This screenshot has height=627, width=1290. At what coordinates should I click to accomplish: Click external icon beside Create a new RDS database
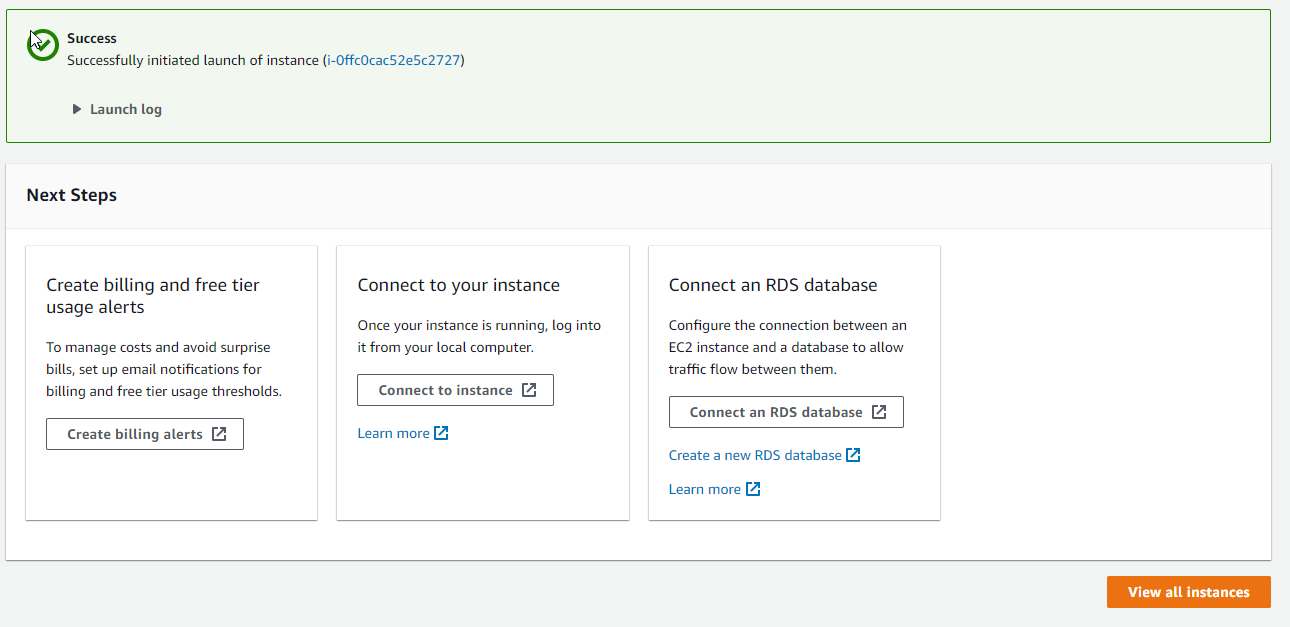(853, 455)
